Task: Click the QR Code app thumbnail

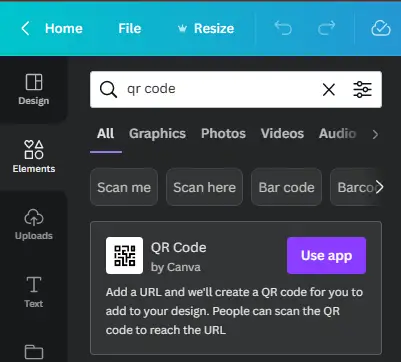Action: point(124,255)
